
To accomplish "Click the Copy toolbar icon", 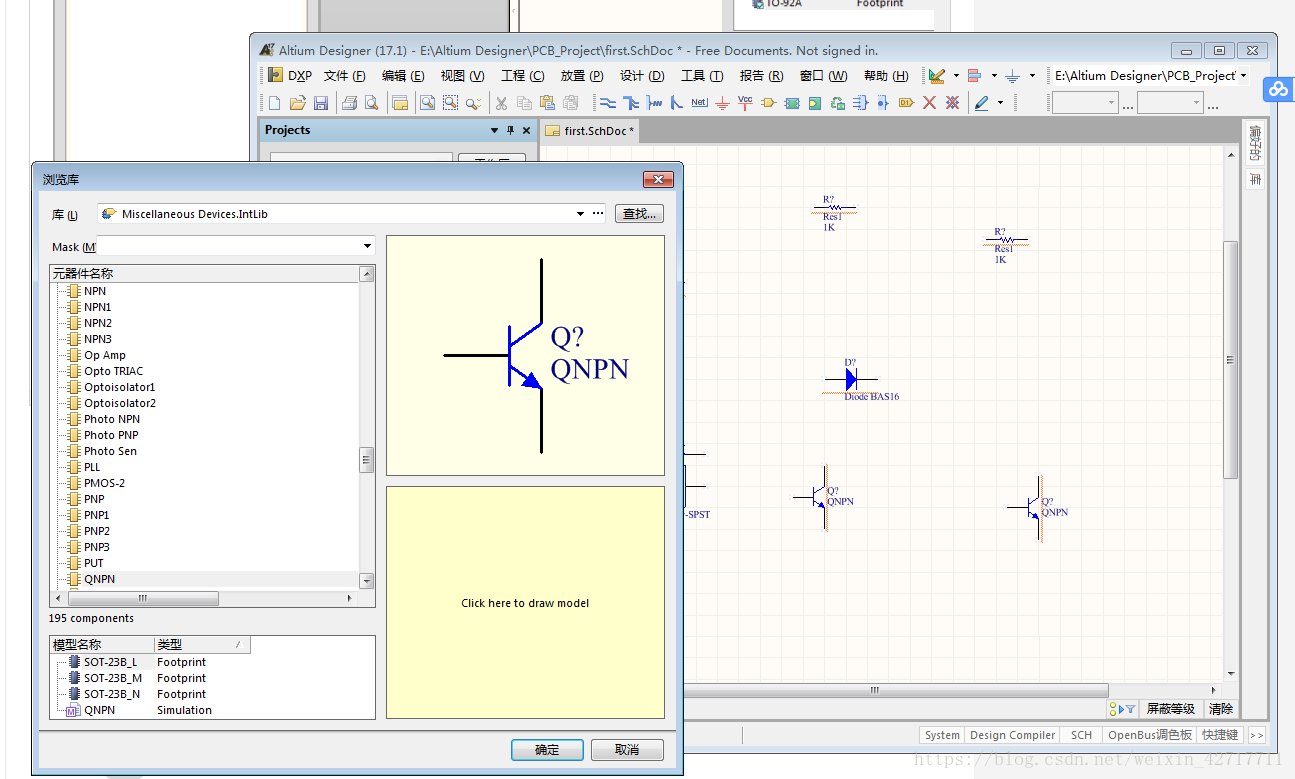I will 524,103.
